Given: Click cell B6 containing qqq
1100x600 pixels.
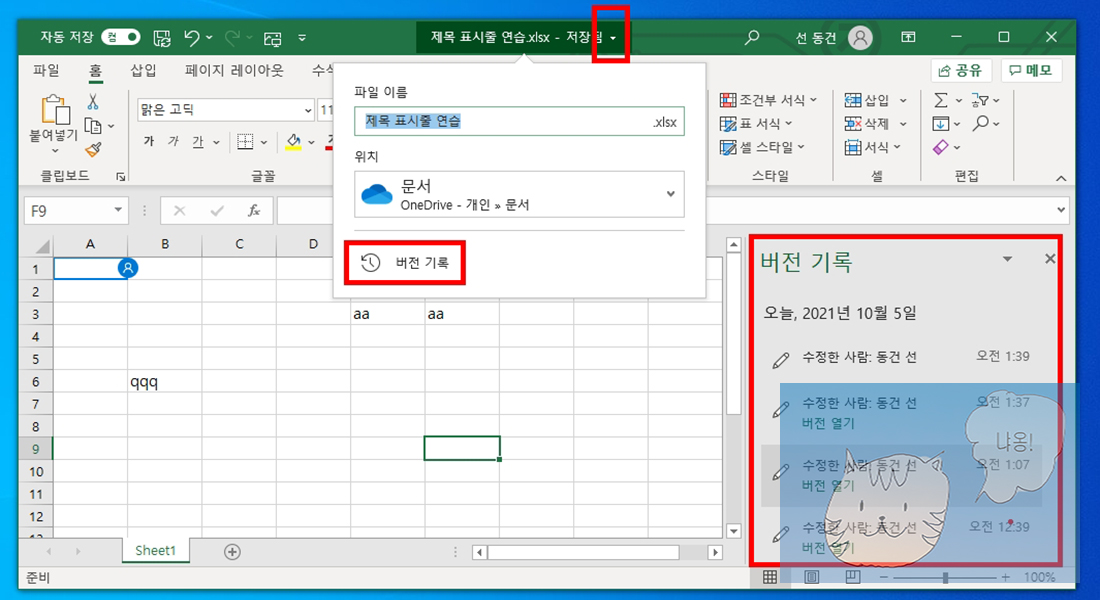Looking at the screenshot, I should (x=164, y=382).
